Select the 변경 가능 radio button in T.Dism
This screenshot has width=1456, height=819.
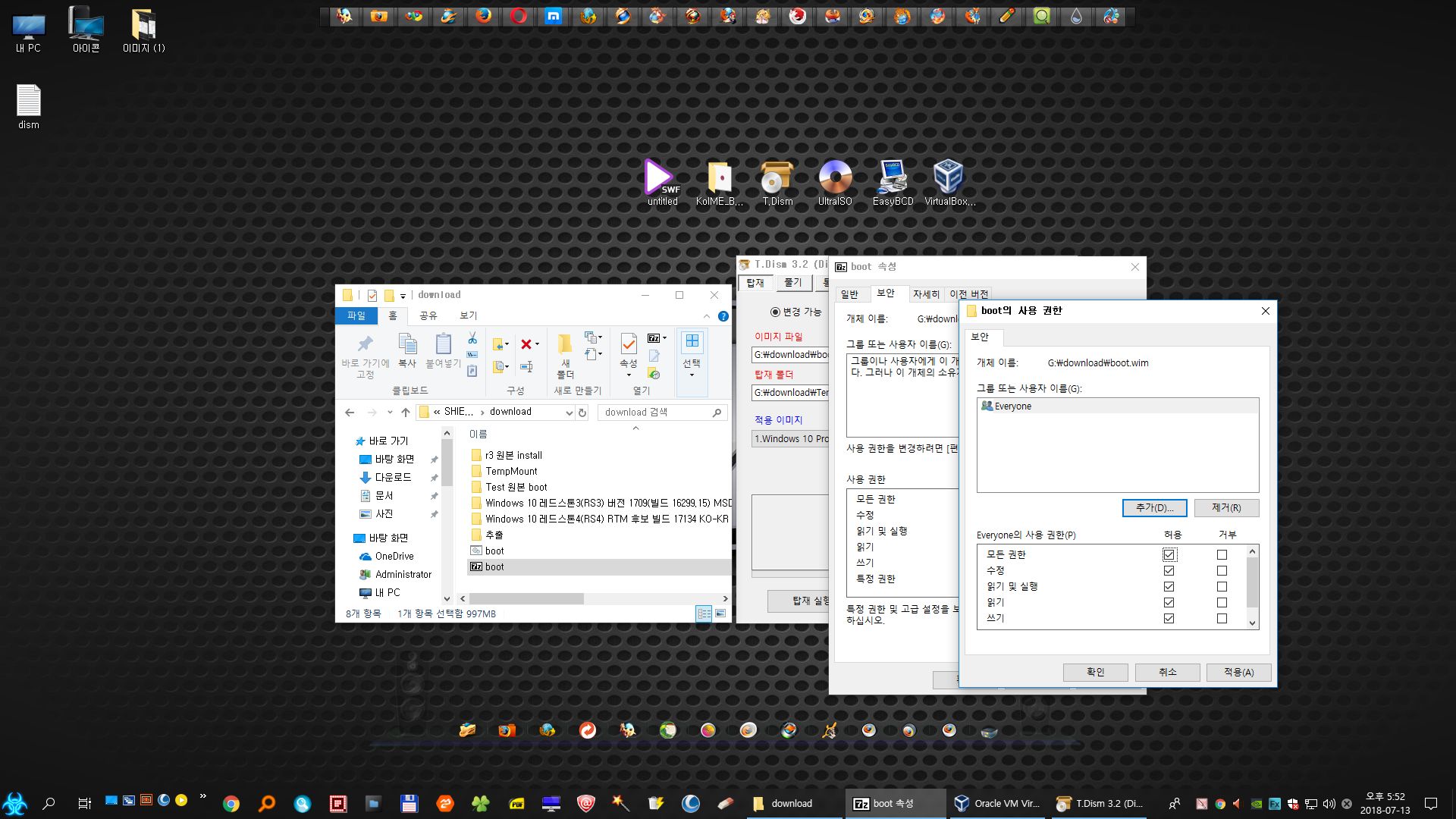[775, 312]
